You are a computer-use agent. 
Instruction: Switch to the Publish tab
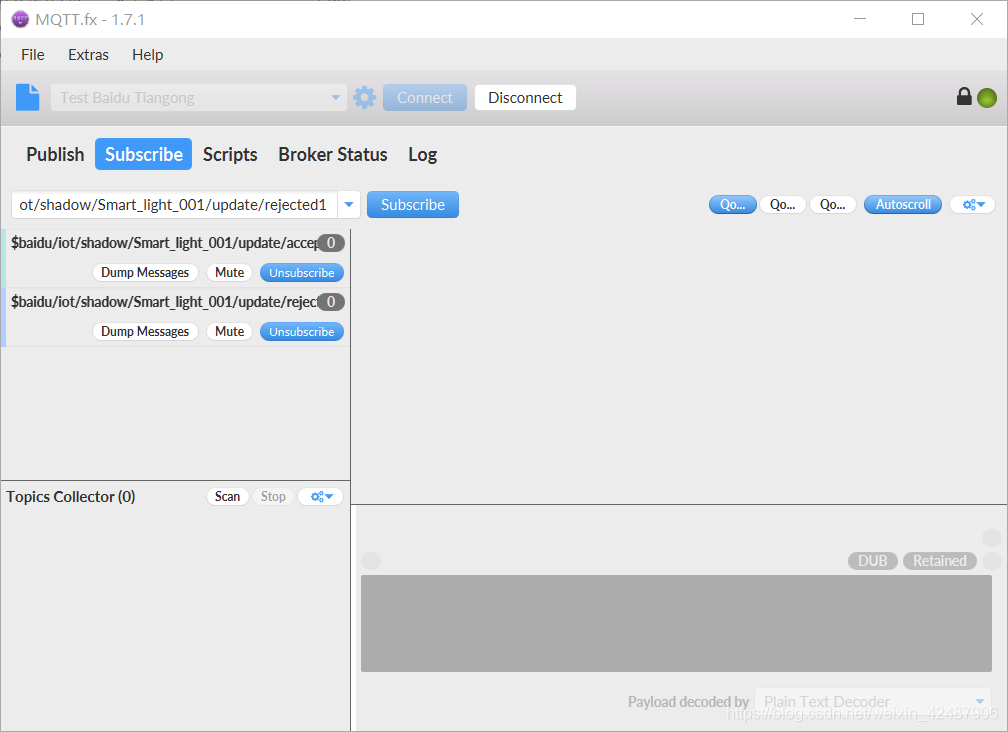(x=55, y=154)
